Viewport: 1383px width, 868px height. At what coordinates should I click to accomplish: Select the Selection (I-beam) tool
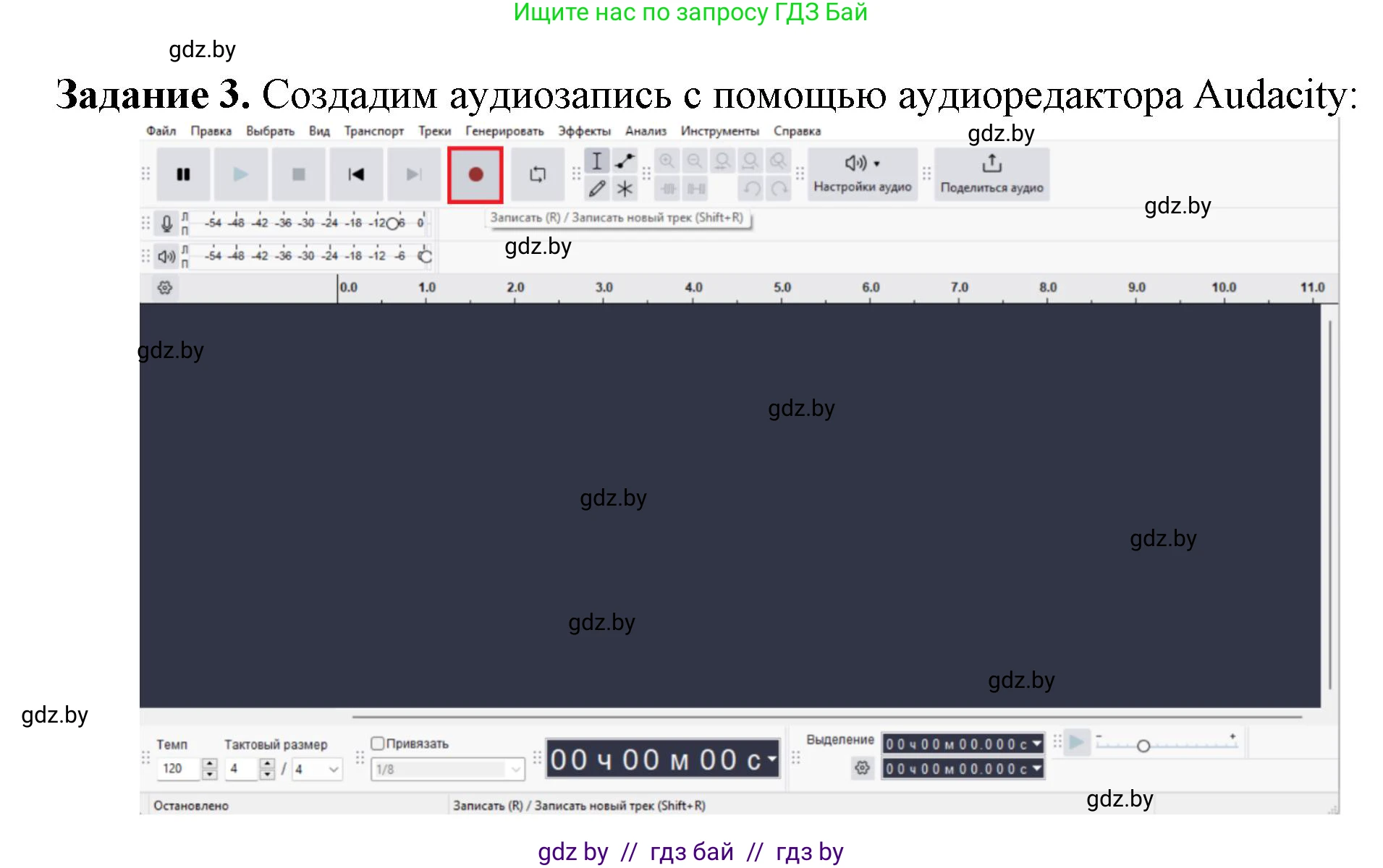pos(597,161)
